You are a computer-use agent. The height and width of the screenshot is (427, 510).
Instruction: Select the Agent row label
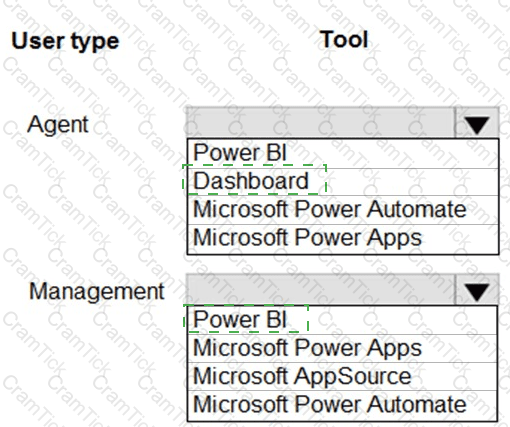tap(58, 125)
